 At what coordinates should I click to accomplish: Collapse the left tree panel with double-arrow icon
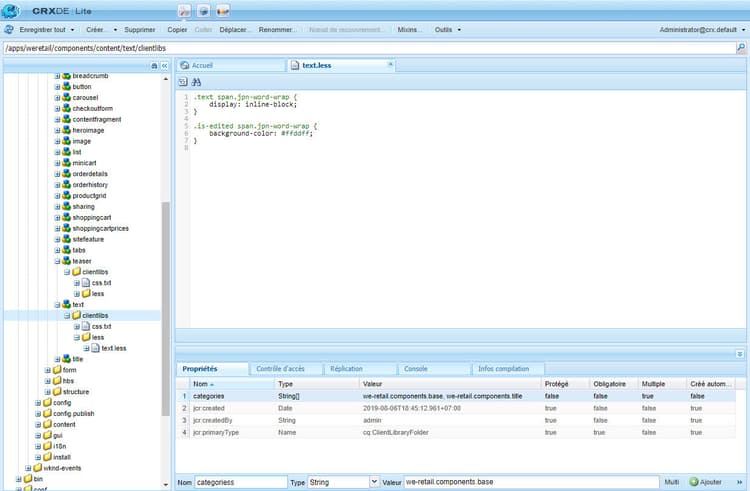pyautogui.click(x=165, y=65)
